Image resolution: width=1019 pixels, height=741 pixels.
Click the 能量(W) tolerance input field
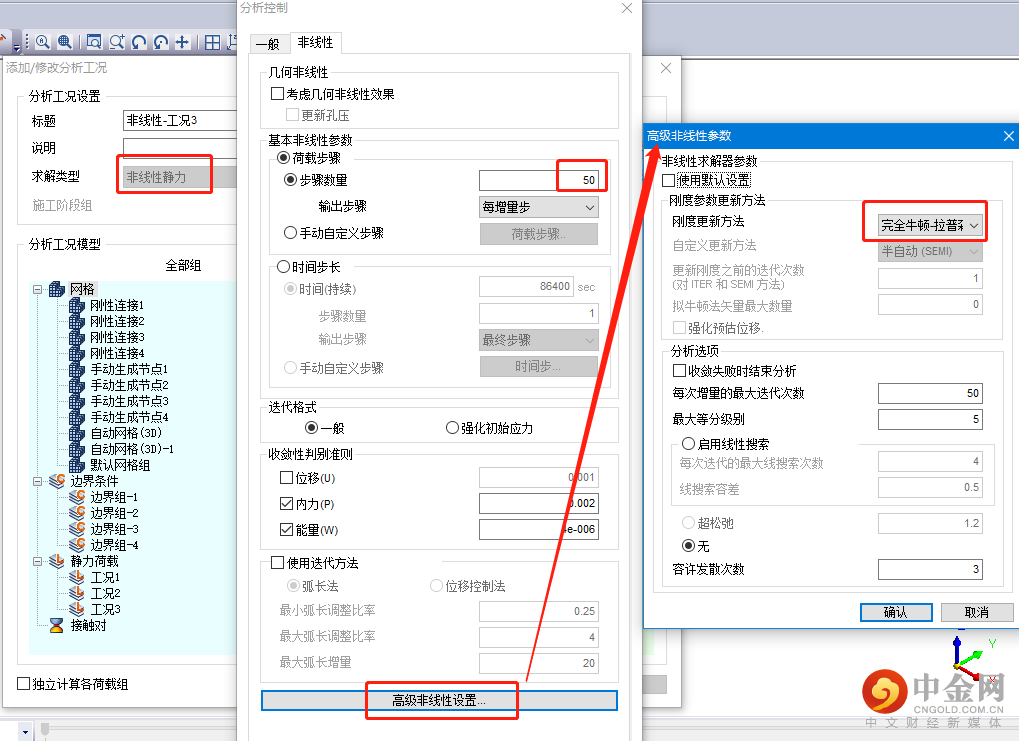539,529
